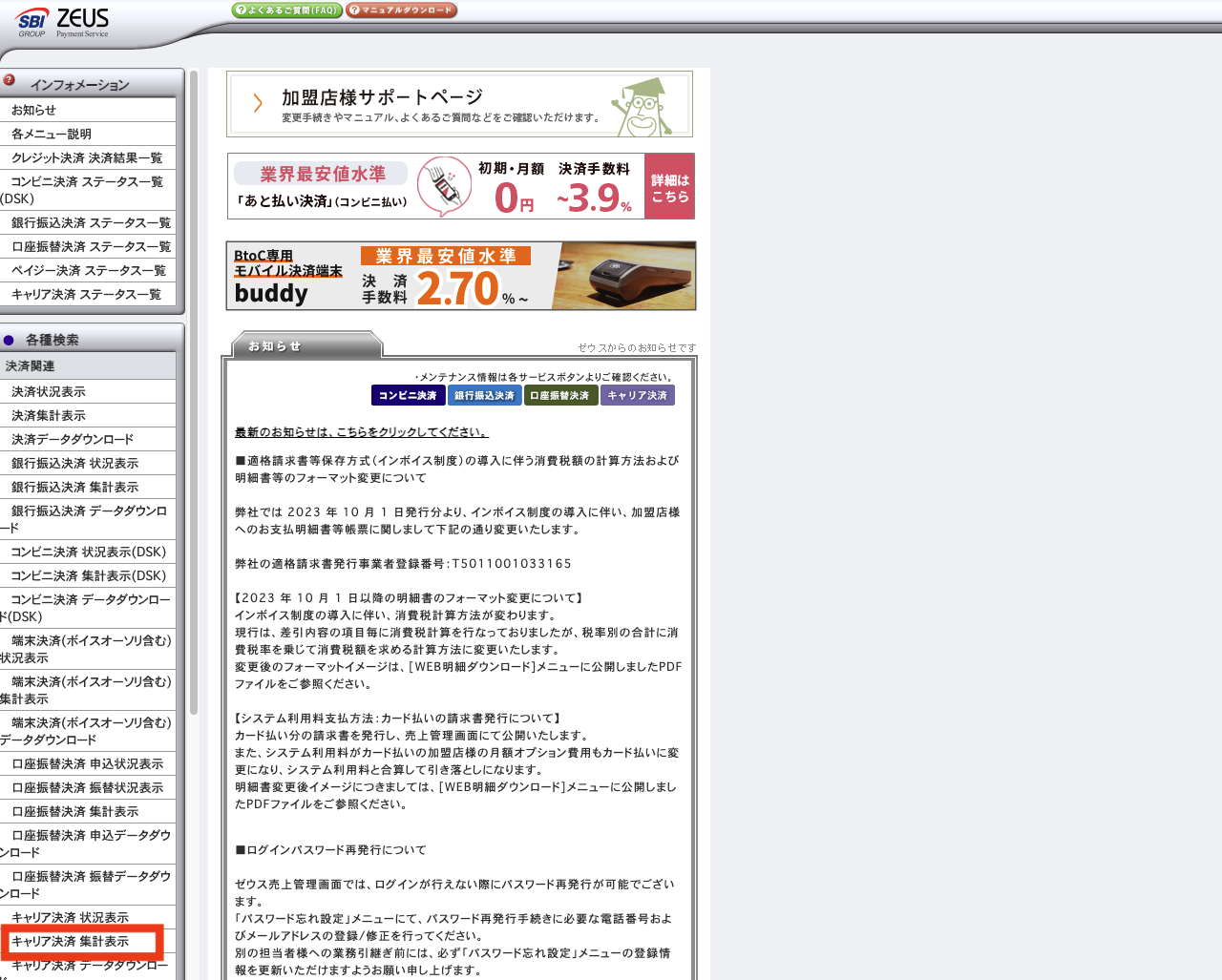Open 口座振替決済 振替状況表示
This screenshot has width=1222, height=980.
pyautogui.click(x=88, y=787)
